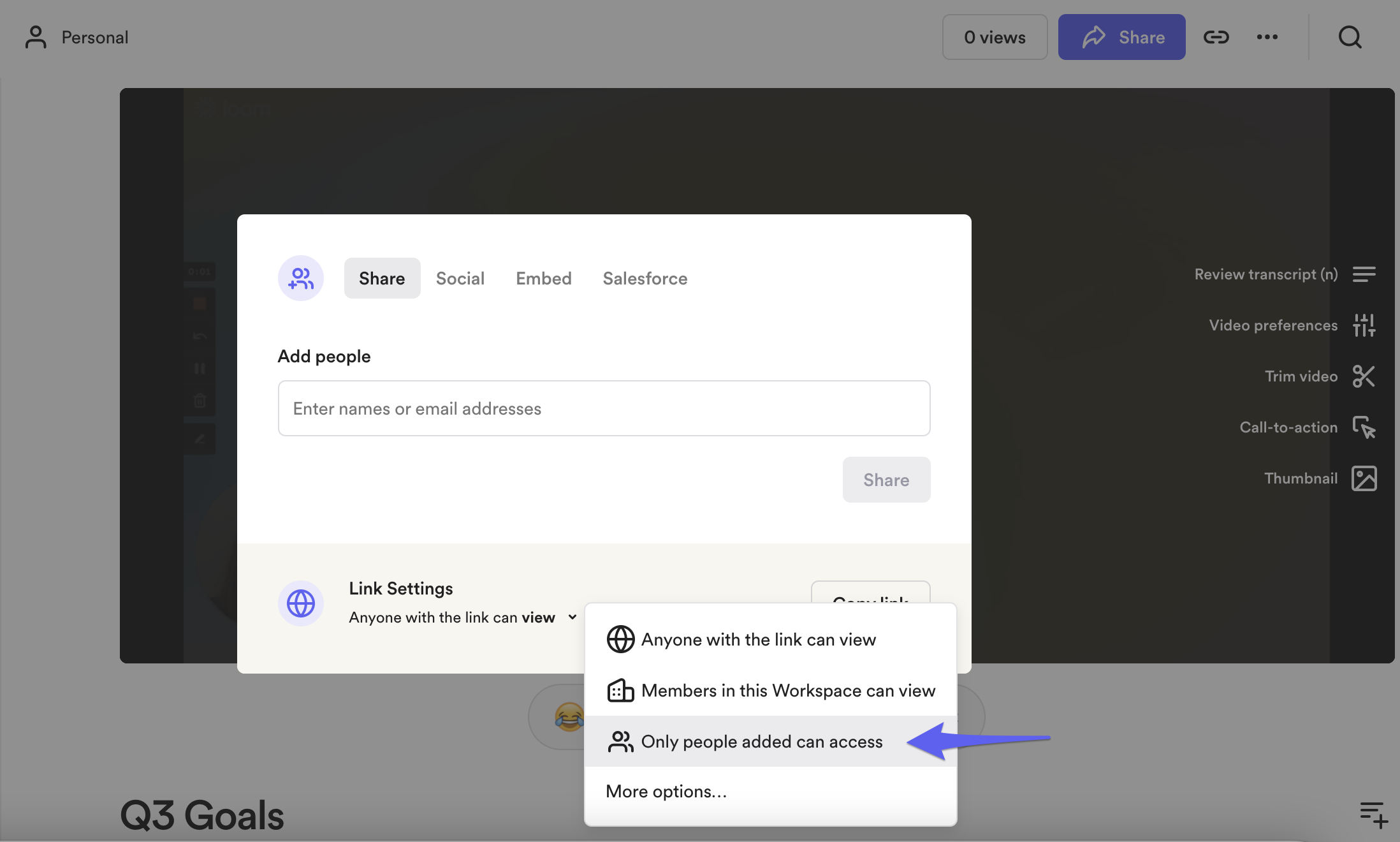Select Anyone with the link can view

[x=758, y=639]
